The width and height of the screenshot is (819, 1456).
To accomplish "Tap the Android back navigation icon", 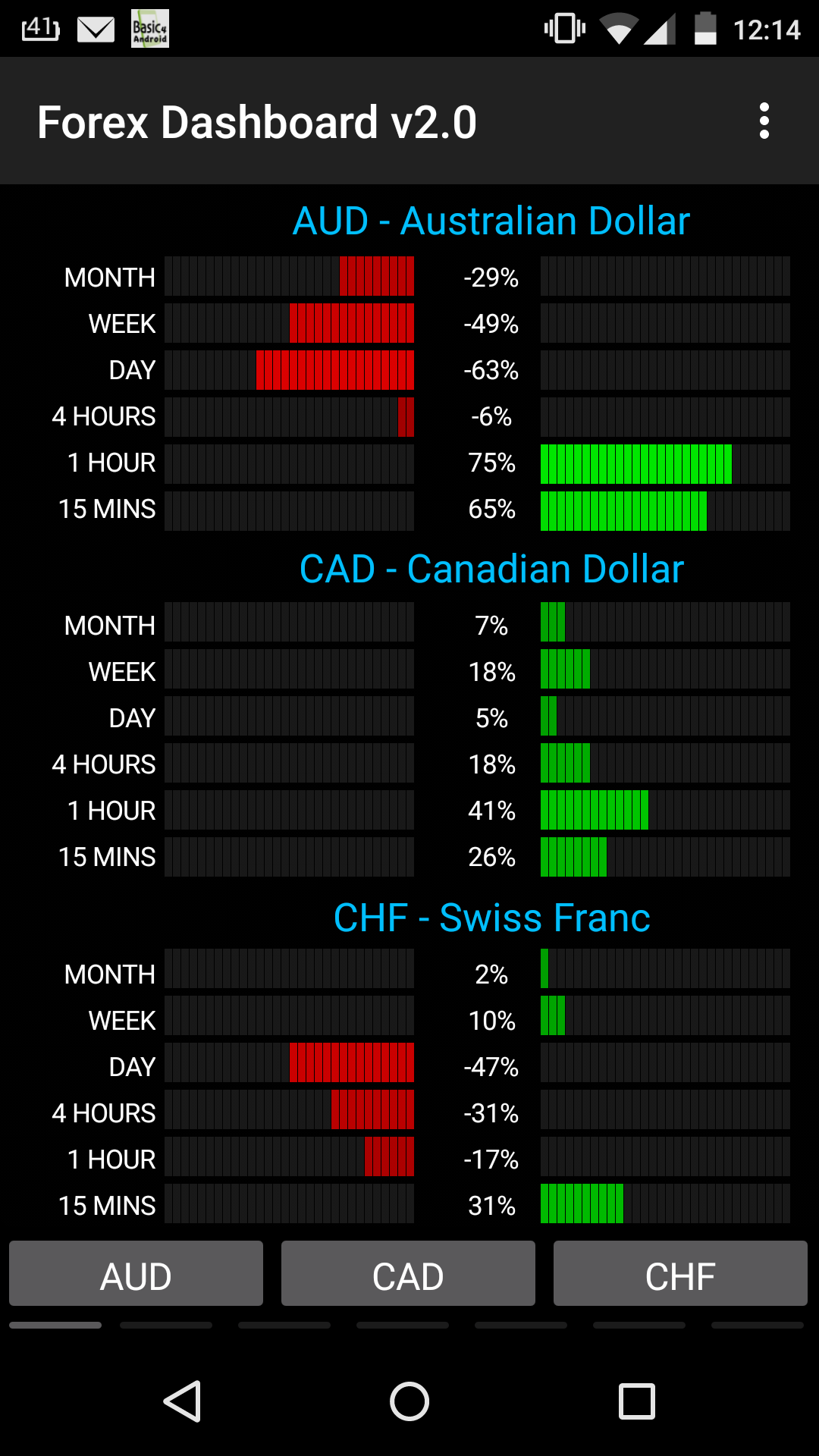I will tap(183, 1401).
